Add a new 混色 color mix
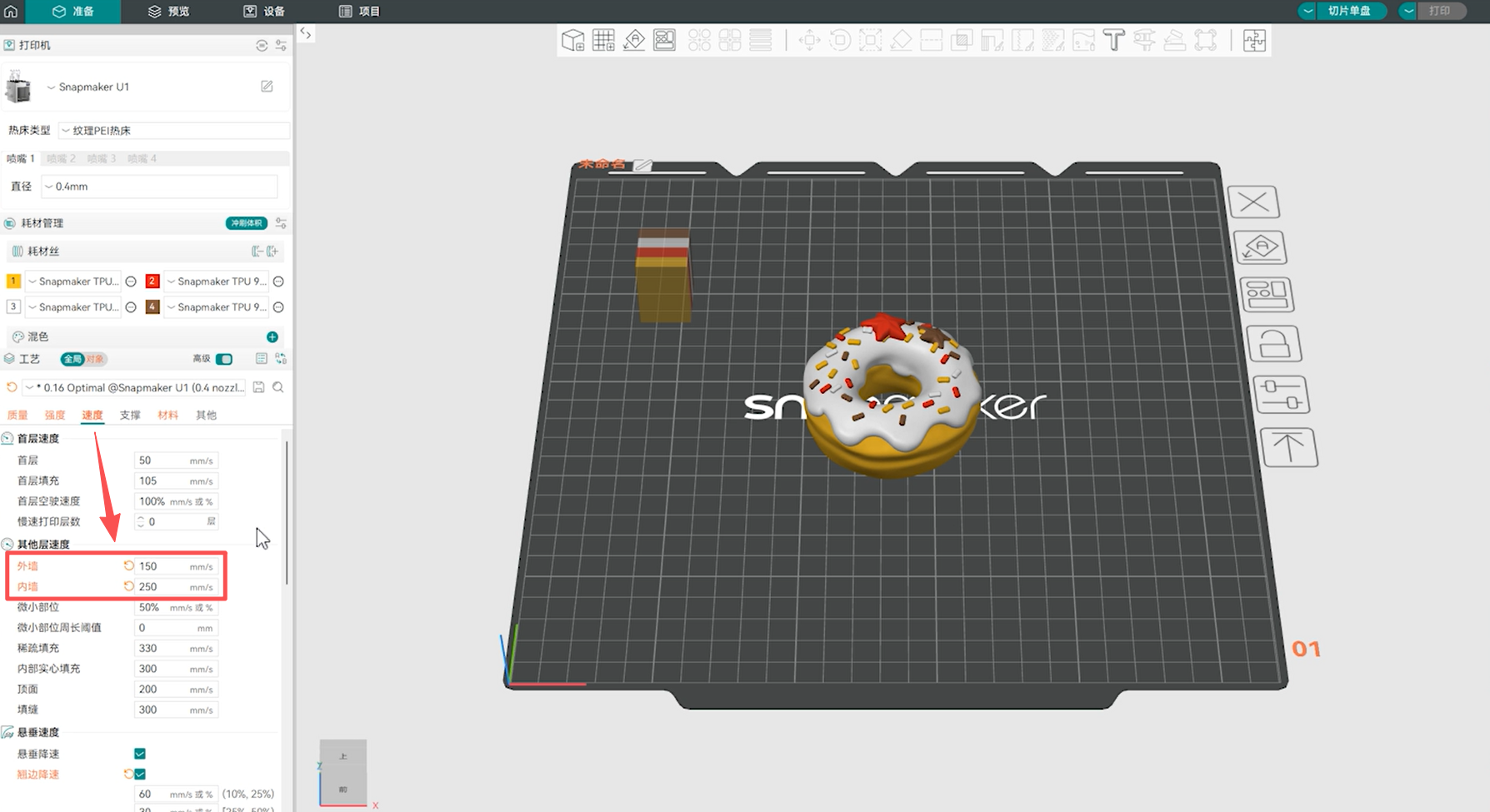This screenshot has width=1490, height=812. (272, 336)
